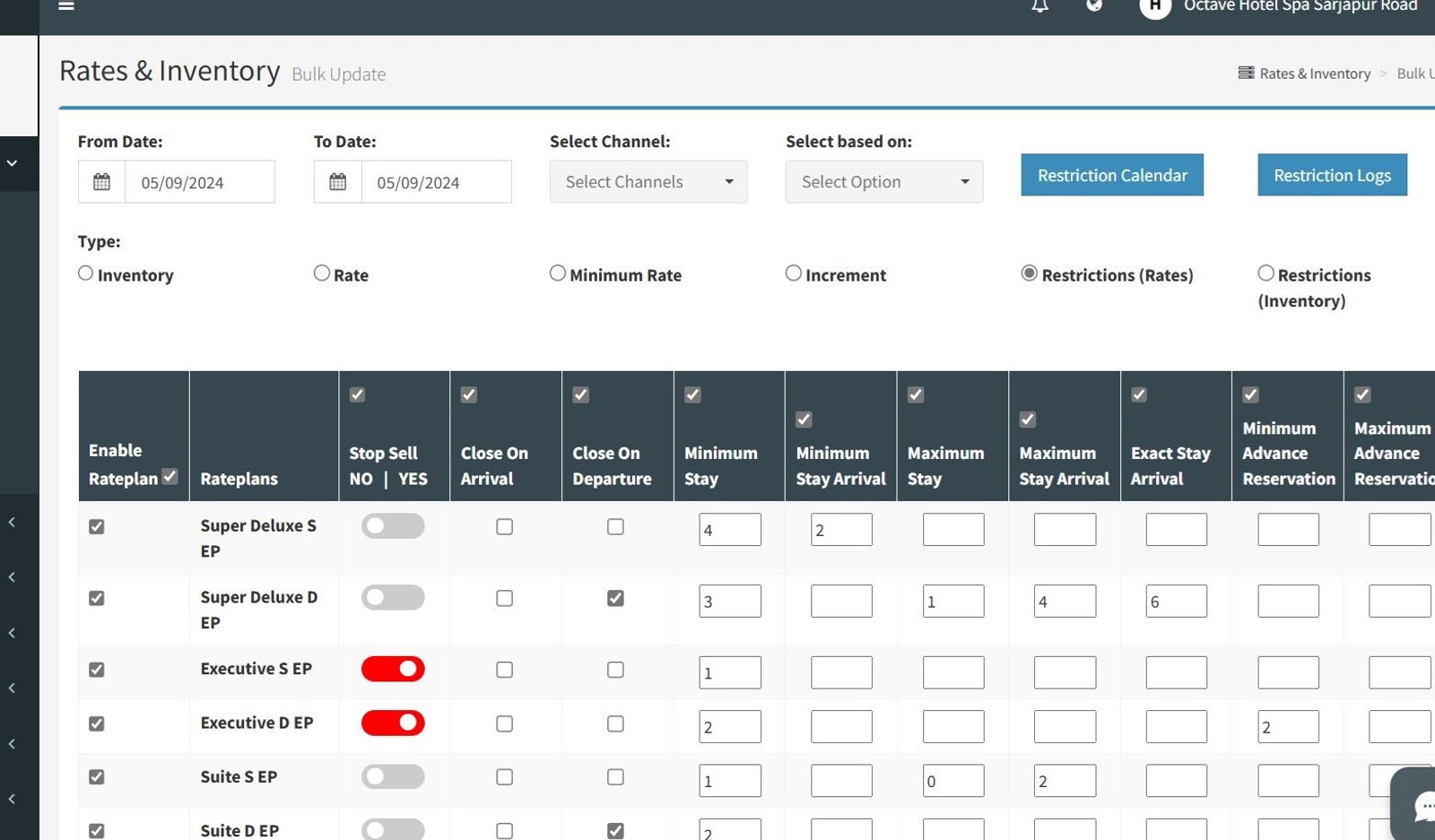Expand the sidebar arrow beside Super Deluxe S row

(12, 522)
